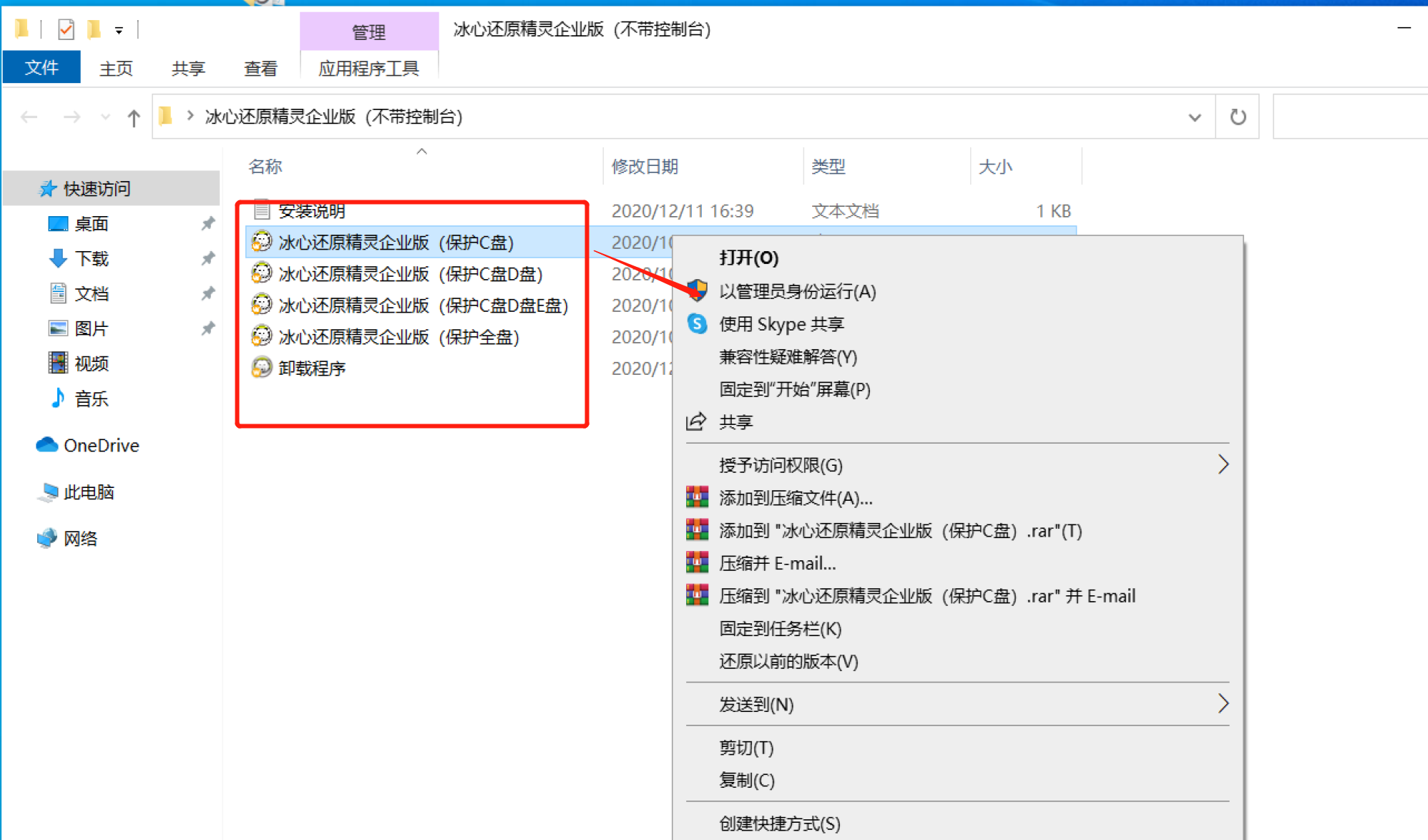Image resolution: width=1428 pixels, height=840 pixels.
Task: Click the icon of 保护C盘D盘E盘 file
Action: [x=262, y=305]
